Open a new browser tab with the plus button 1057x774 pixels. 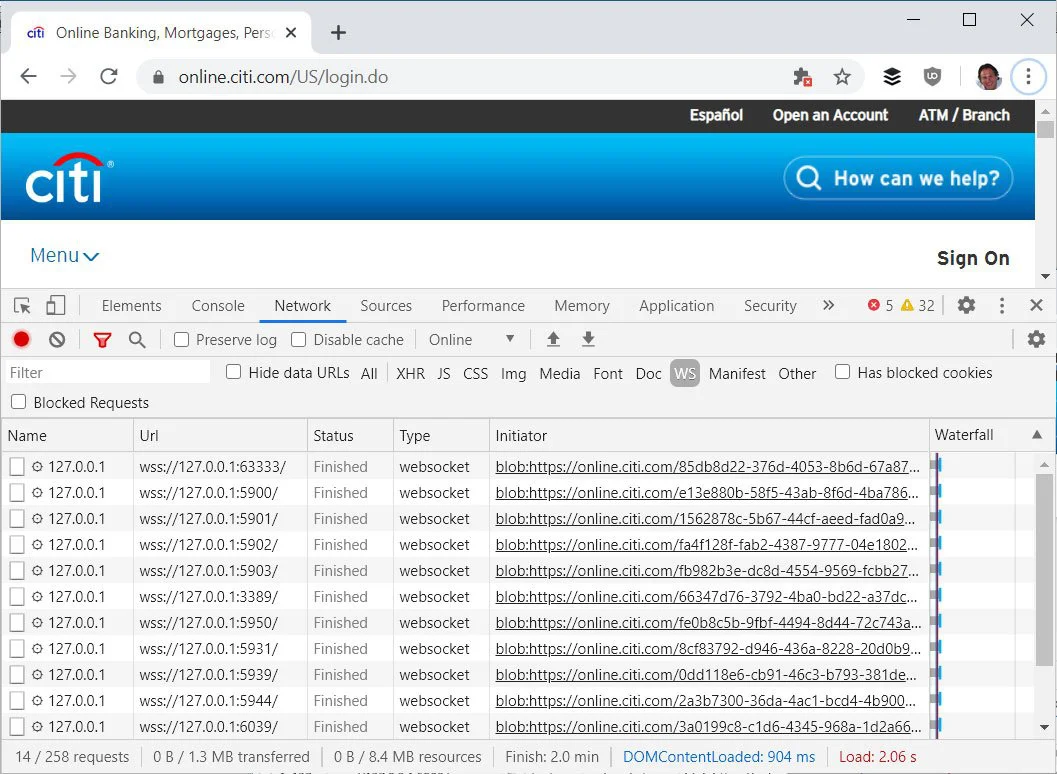pyautogui.click(x=338, y=32)
